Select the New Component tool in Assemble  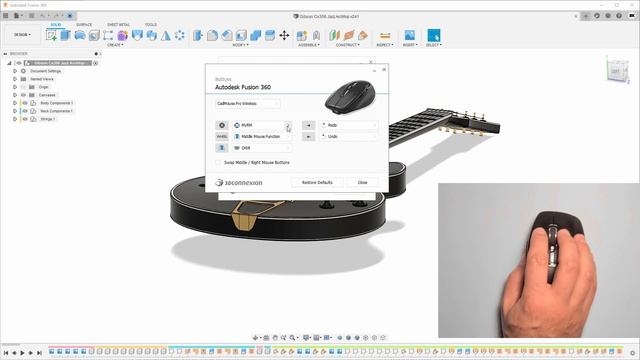tap(302, 36)
